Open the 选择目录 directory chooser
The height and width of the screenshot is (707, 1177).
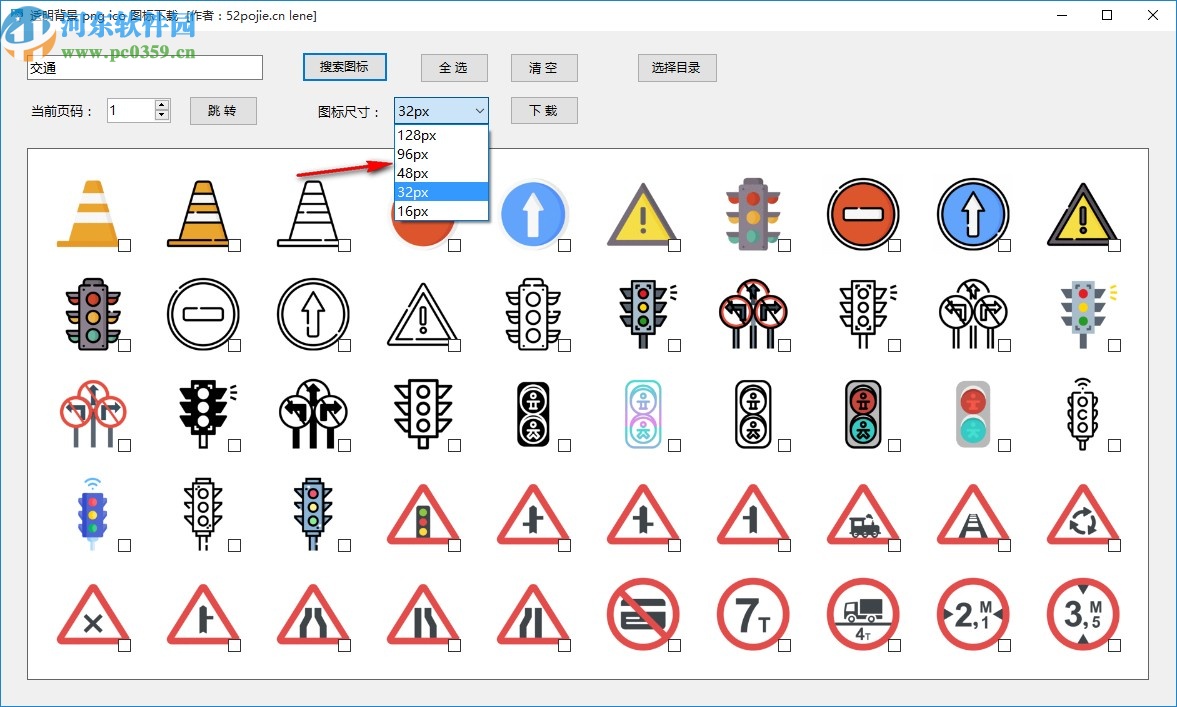pyautogui.click(x=677, y=68)
